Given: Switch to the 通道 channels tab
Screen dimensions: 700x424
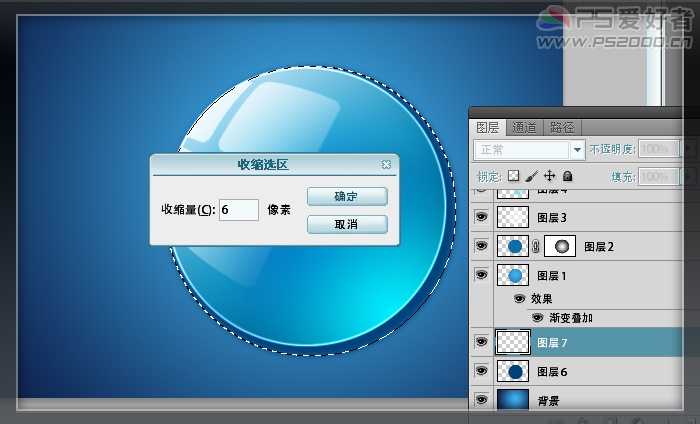Looking at the screenshot, I should pos(525,127).
